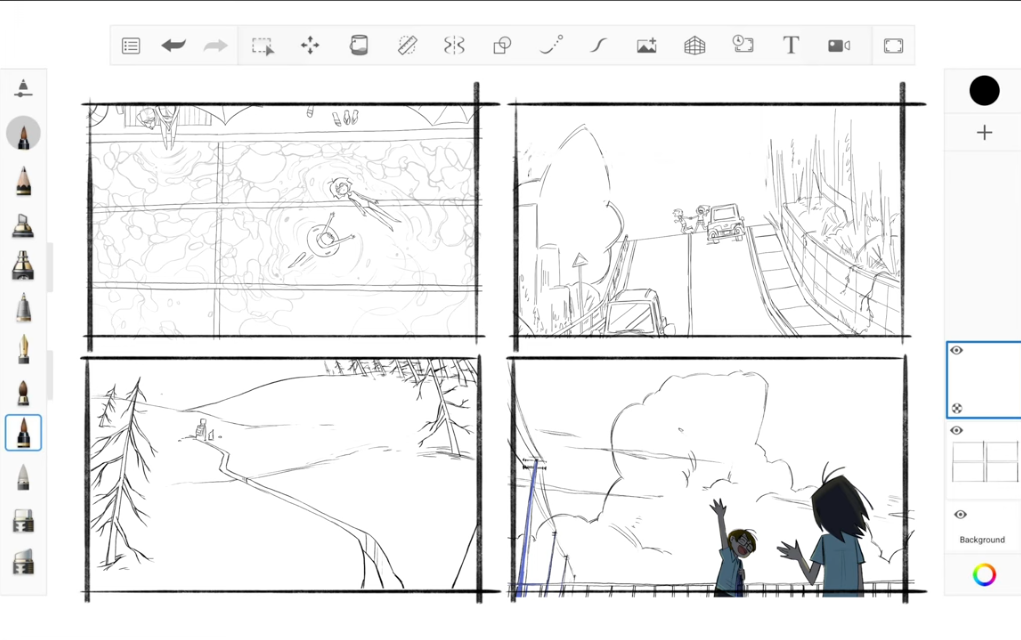Open the ruler guide tool
Screen dimensions: 1021x640
407,45
